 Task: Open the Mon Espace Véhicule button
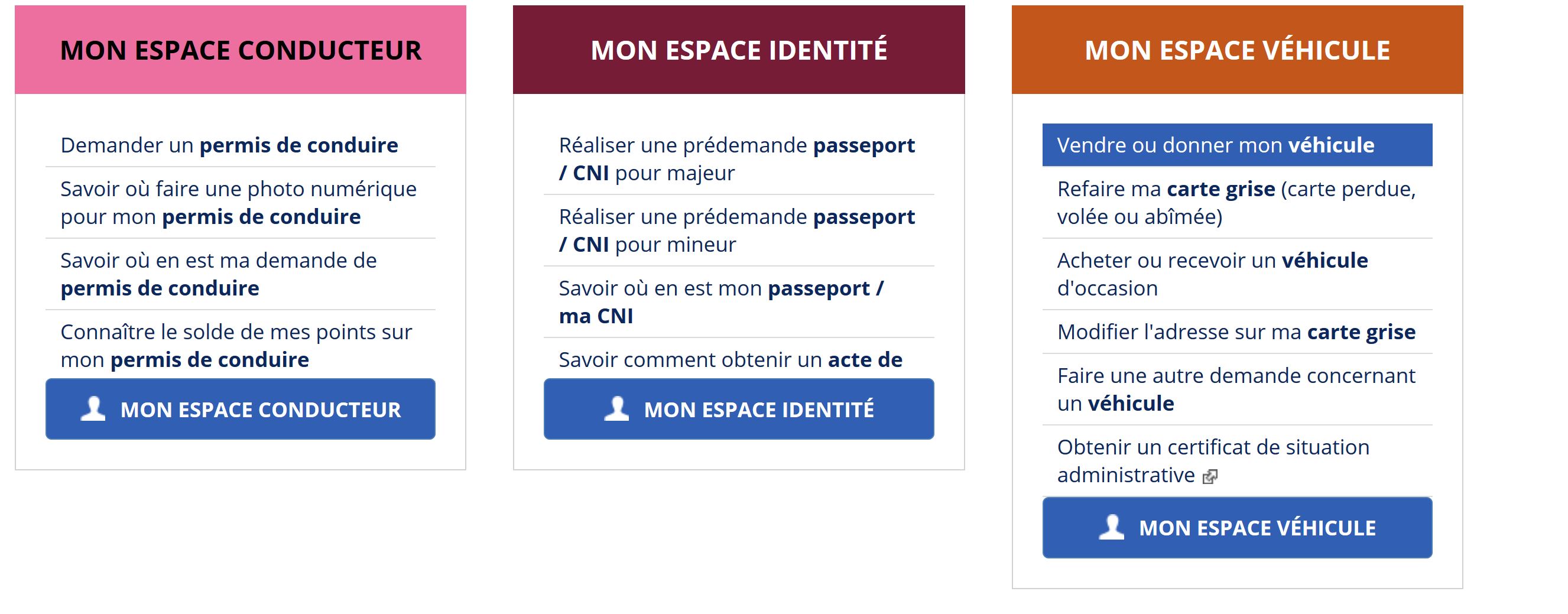tap(1237, 528)
